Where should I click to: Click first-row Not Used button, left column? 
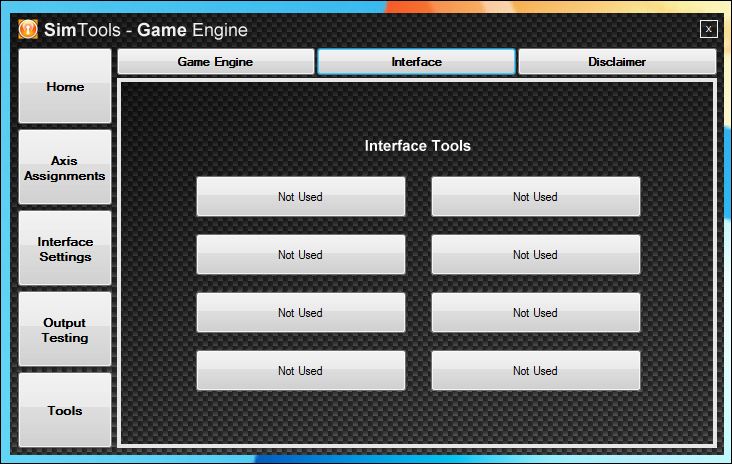click(x=301, y=197)
